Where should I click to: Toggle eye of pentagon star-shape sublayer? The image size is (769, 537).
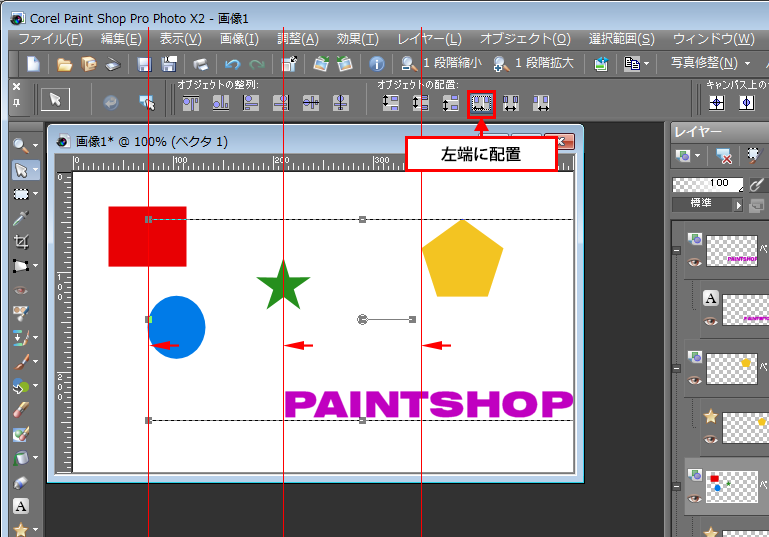711,438
